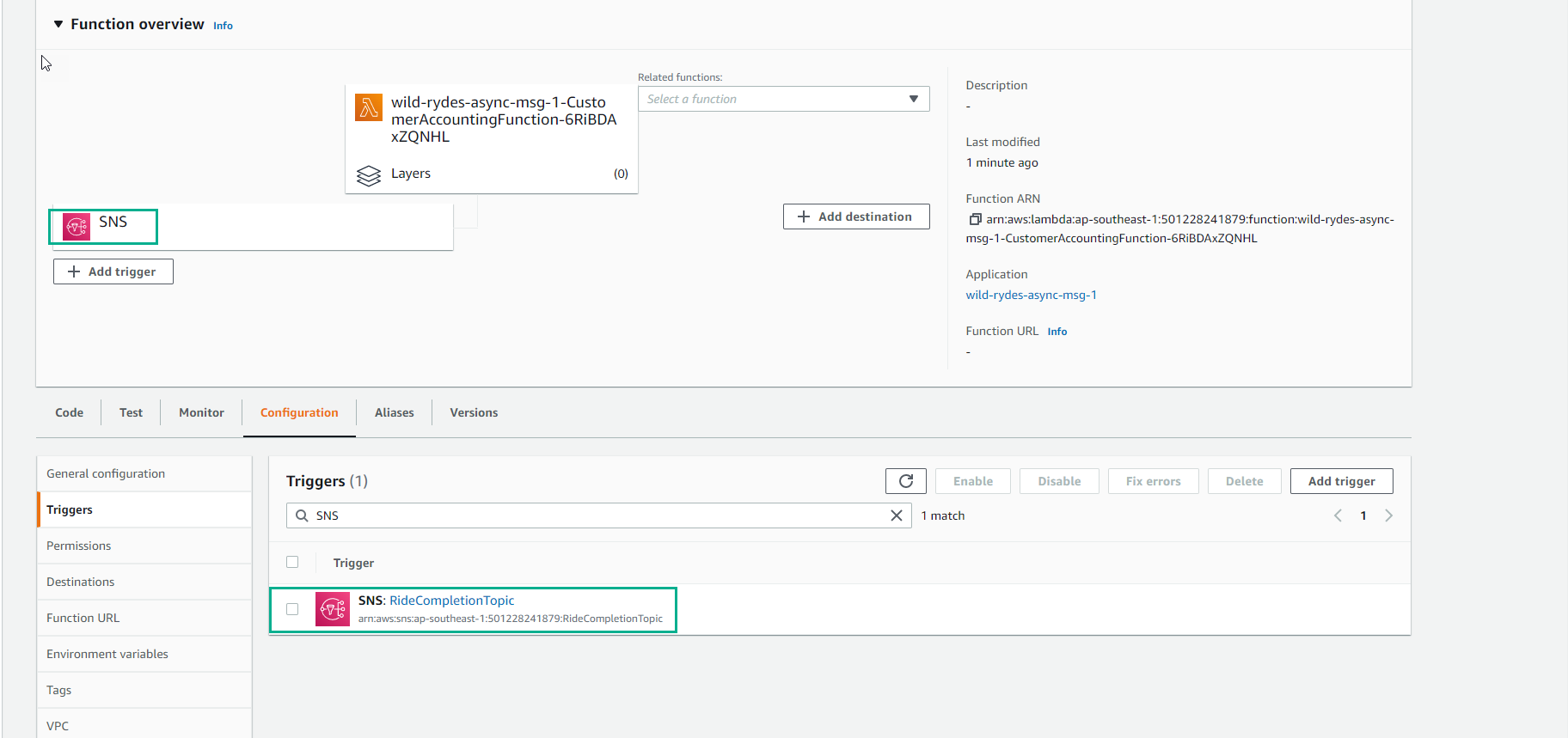The height and width of the screenshot is (738, 1568).
Task: Switch to the Monitor tab
Action: point(201,412)
